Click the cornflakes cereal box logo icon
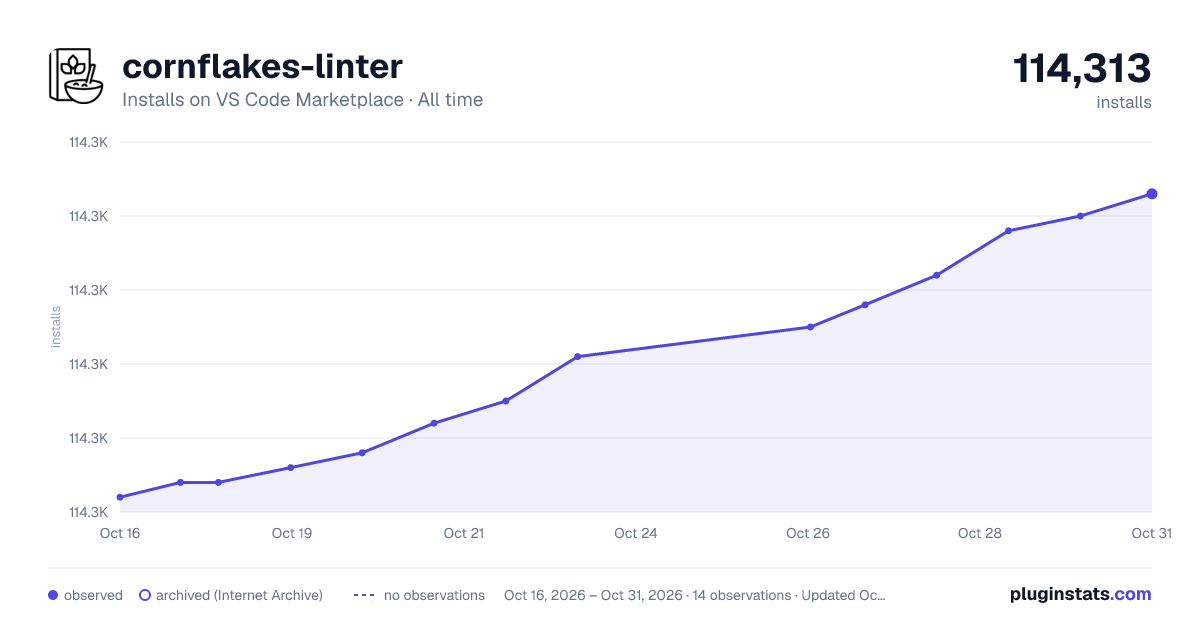1200x630 pixels. pyautogui.click(x=76, y=75)
